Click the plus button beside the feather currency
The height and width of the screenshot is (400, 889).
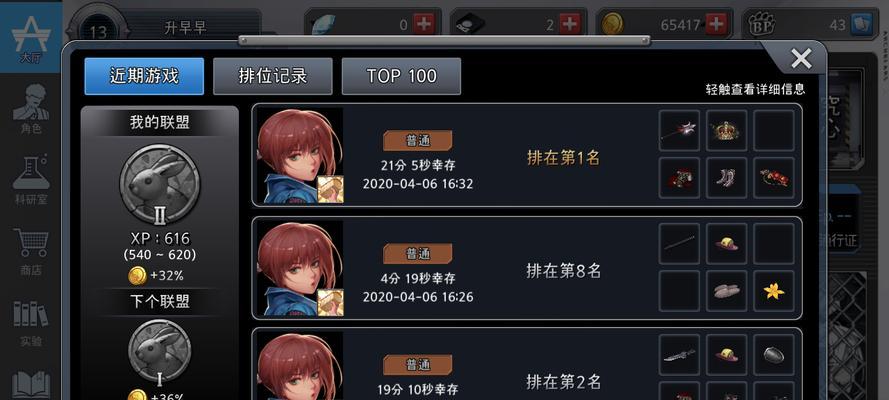[x=423, y=24]
